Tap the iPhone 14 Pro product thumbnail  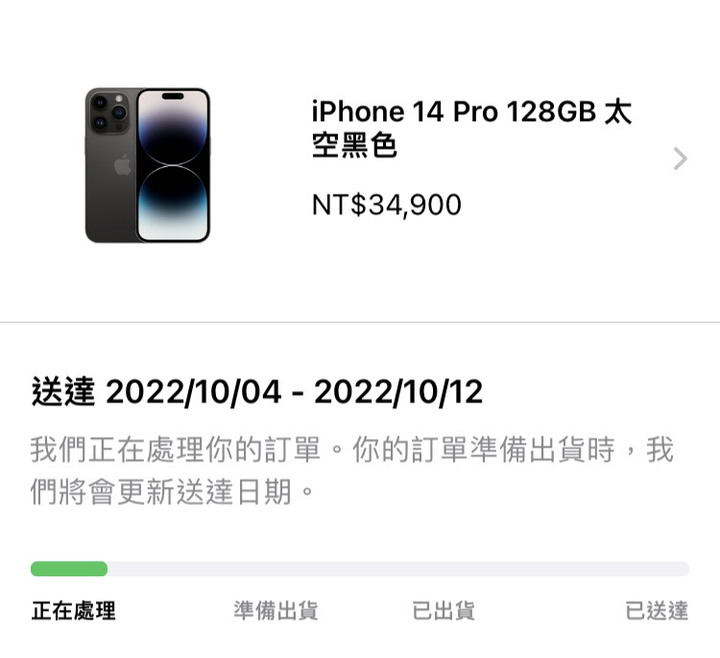tap(147, 165)
